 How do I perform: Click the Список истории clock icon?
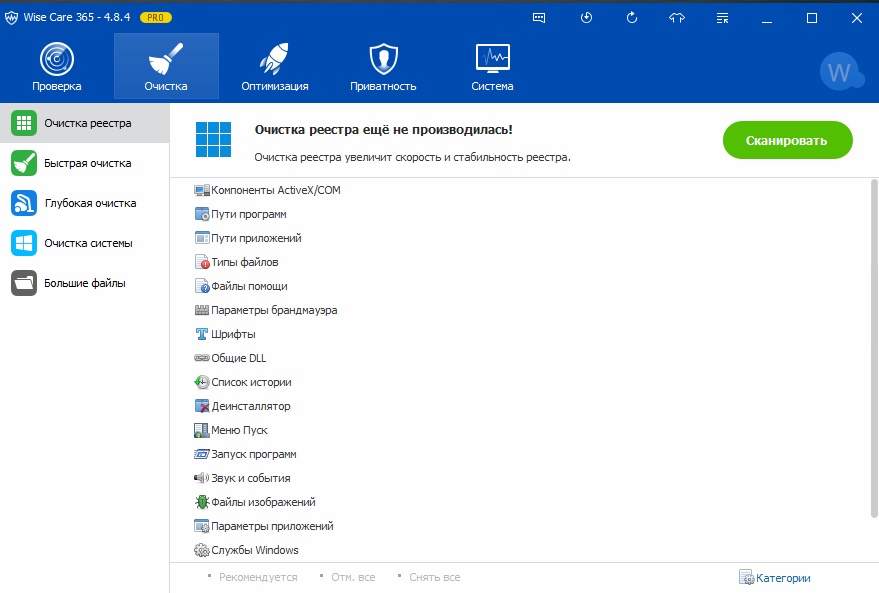(x=202, y=382)
